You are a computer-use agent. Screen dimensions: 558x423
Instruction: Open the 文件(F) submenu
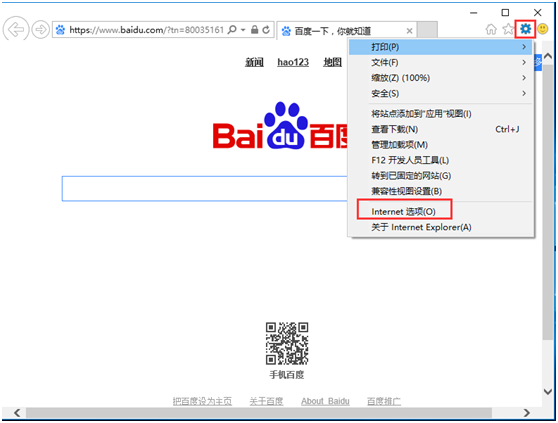click(440, 63)
